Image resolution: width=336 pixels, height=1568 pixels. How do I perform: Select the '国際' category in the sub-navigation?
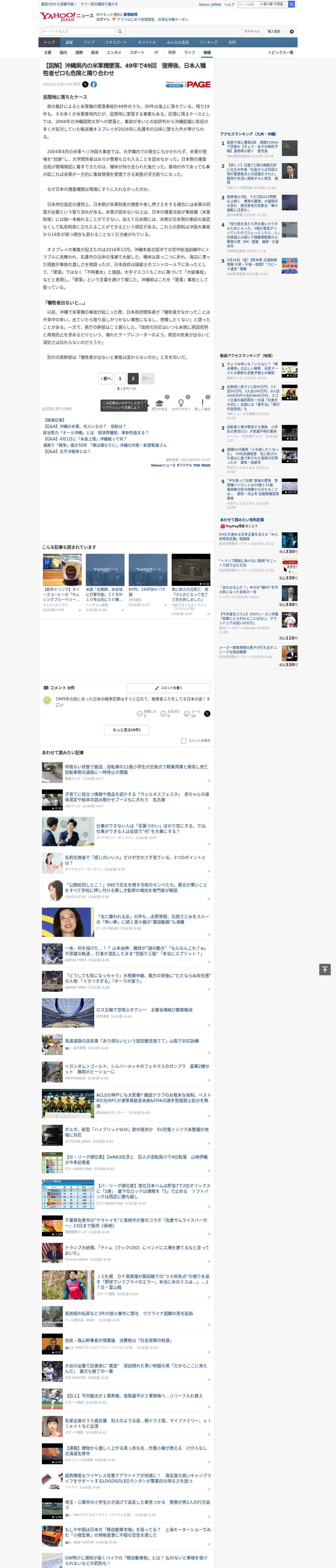coord(79,52)
